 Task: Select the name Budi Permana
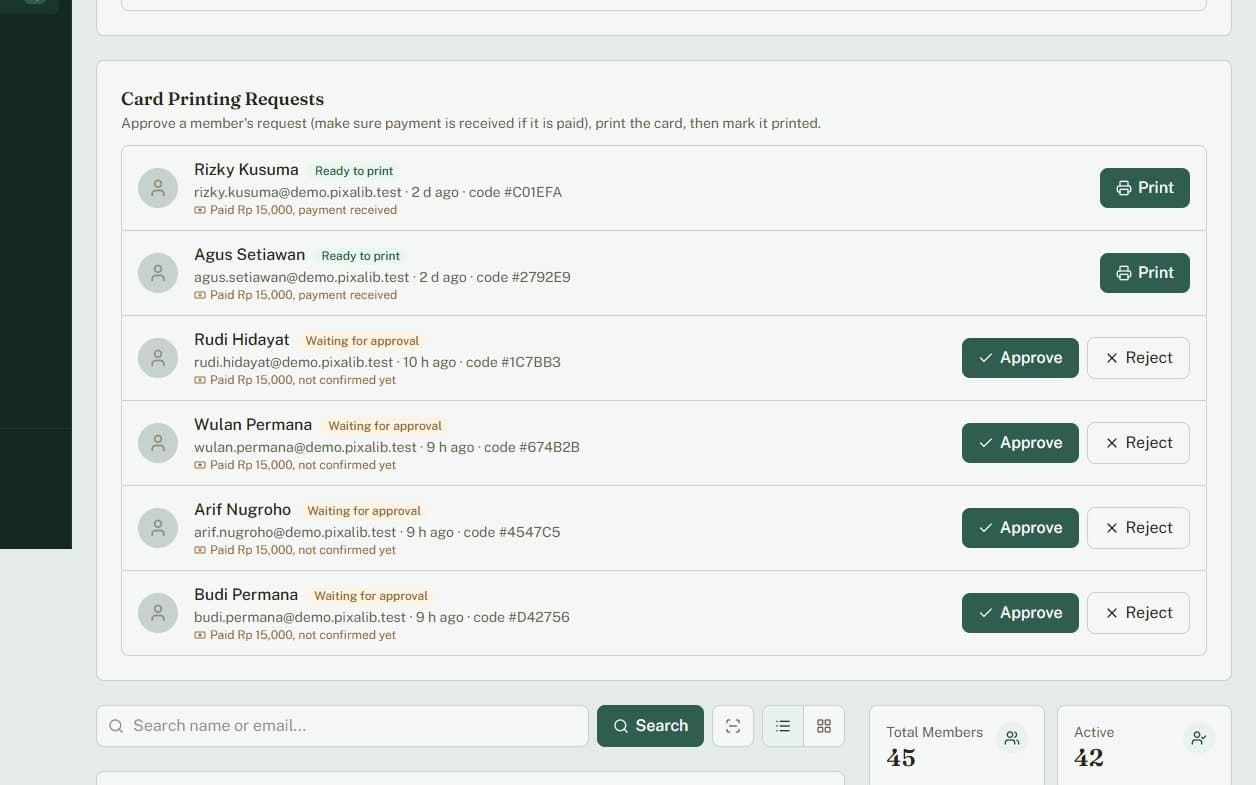(x=246, y=595)
